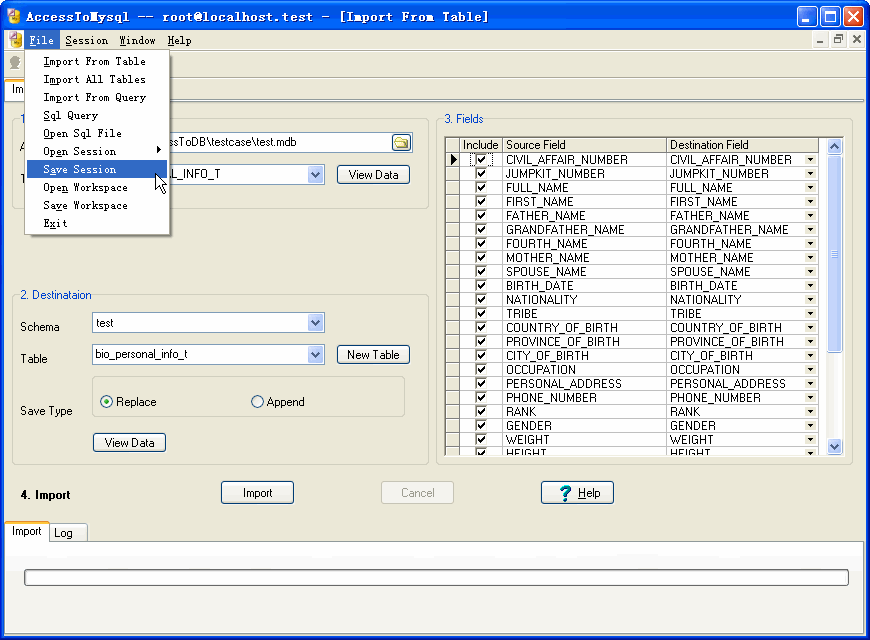Viewport: 870px width, 640px height.
Task: Choose Import From Table menu entry
Action: click(x=97, y=62)
